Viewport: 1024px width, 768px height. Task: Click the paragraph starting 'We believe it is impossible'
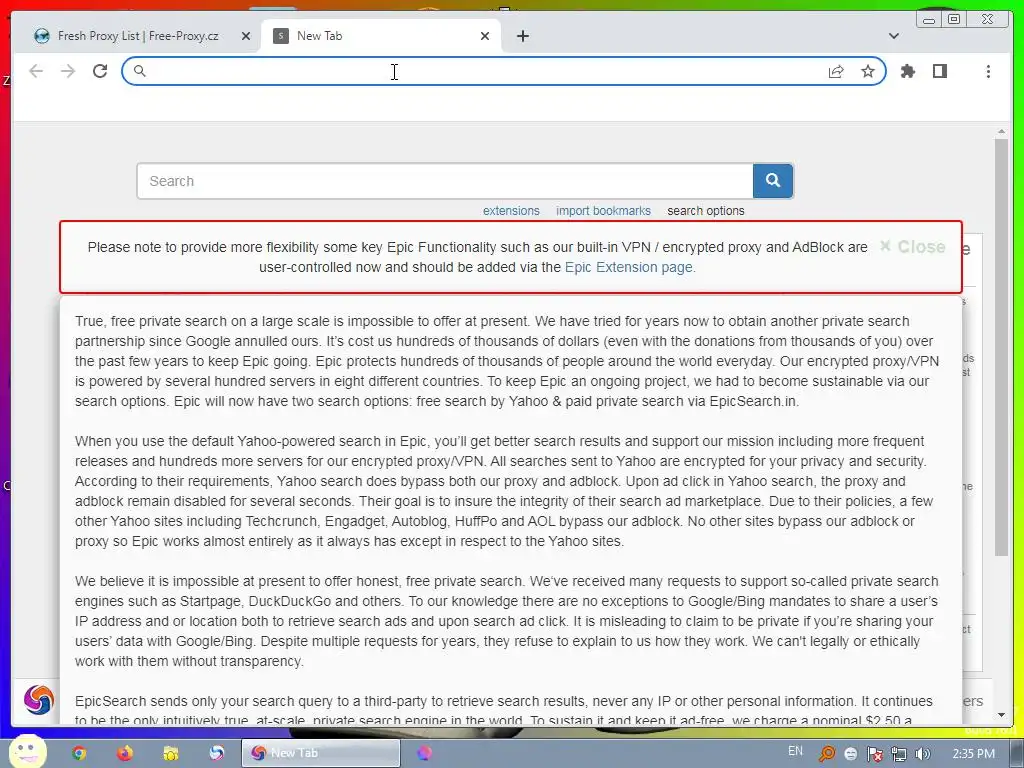point(506,621)
